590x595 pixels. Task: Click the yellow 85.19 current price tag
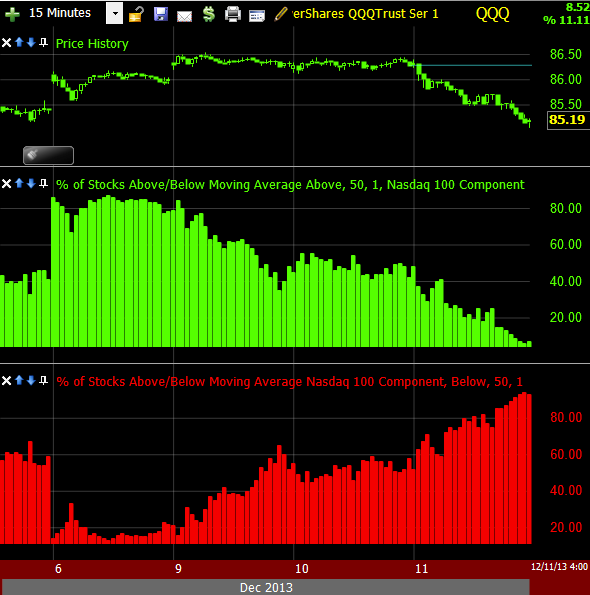[567, 120]
